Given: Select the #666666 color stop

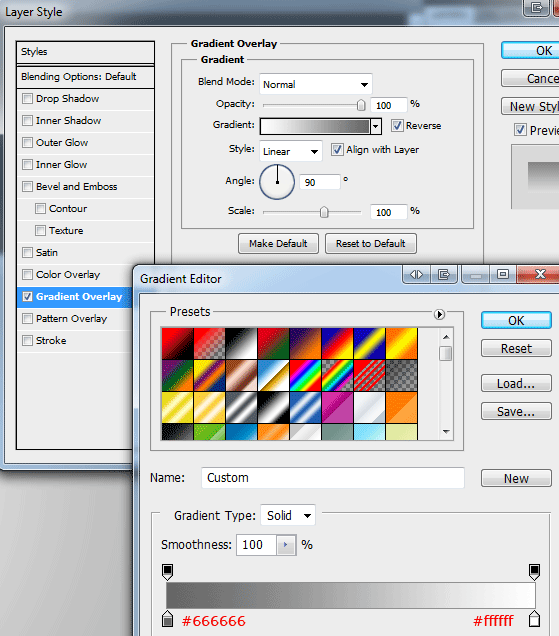Looking at the screenshot, I should 168,619.
